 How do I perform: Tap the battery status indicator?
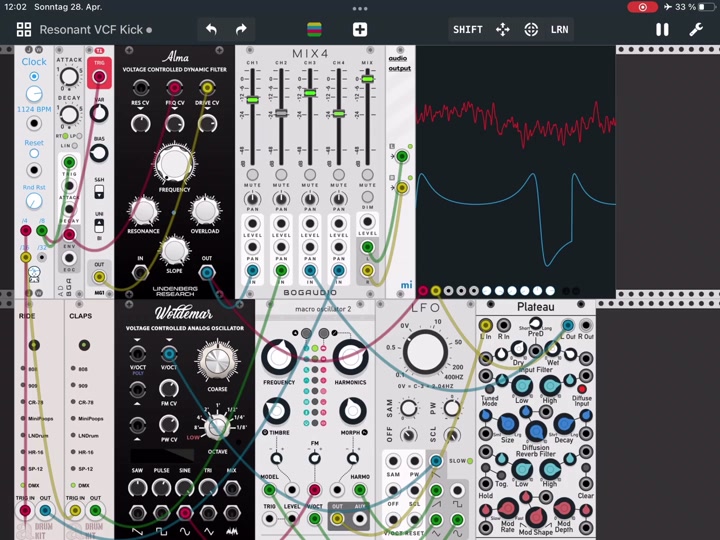click(707, 7)
